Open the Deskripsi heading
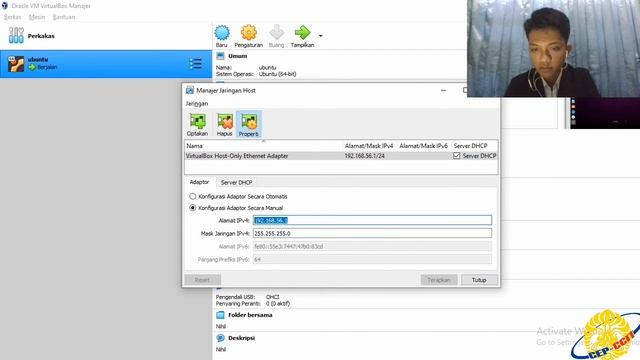 pos(242,338)
